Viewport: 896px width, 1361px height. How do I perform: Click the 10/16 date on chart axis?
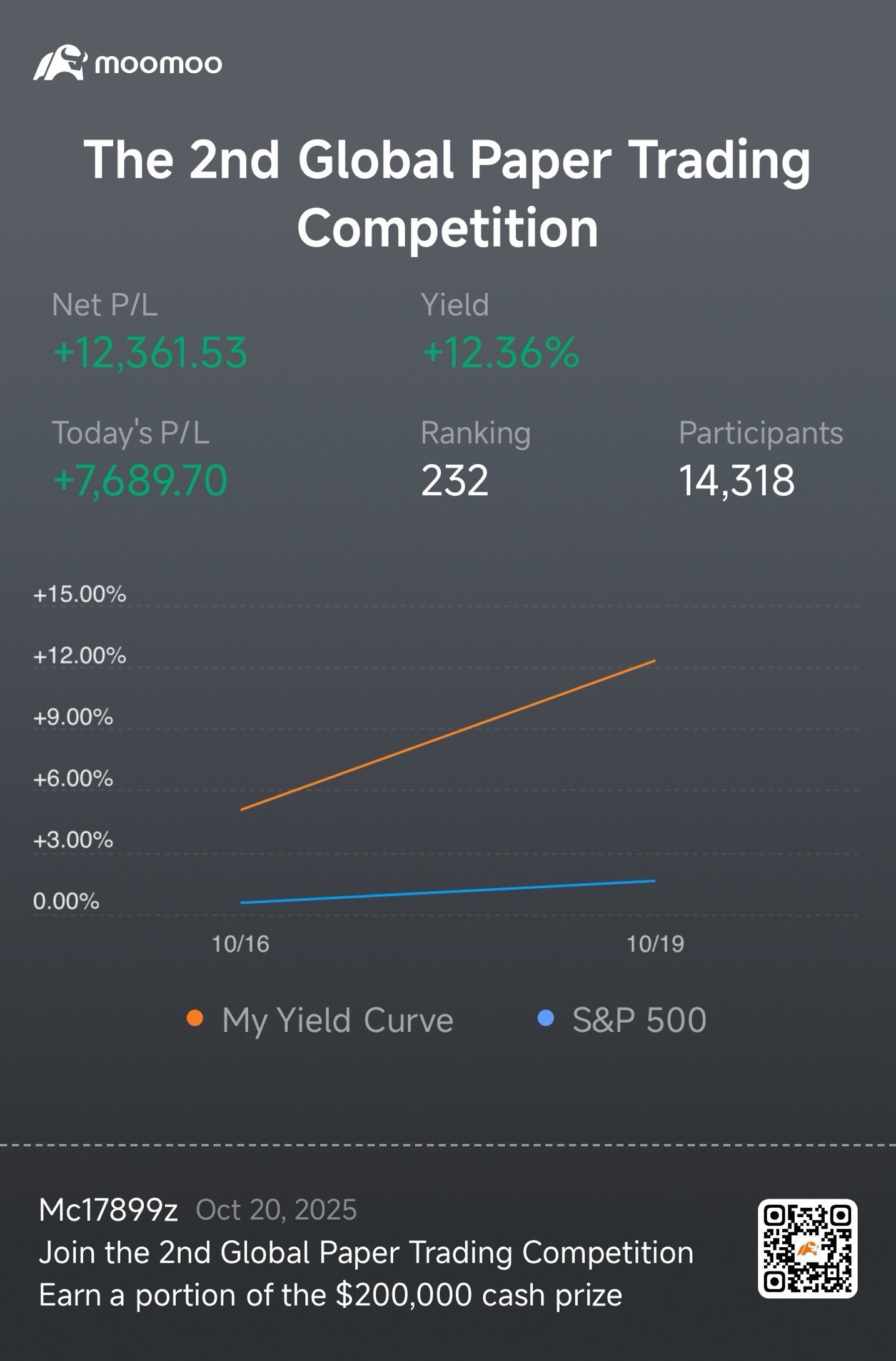tap(240, 944)
